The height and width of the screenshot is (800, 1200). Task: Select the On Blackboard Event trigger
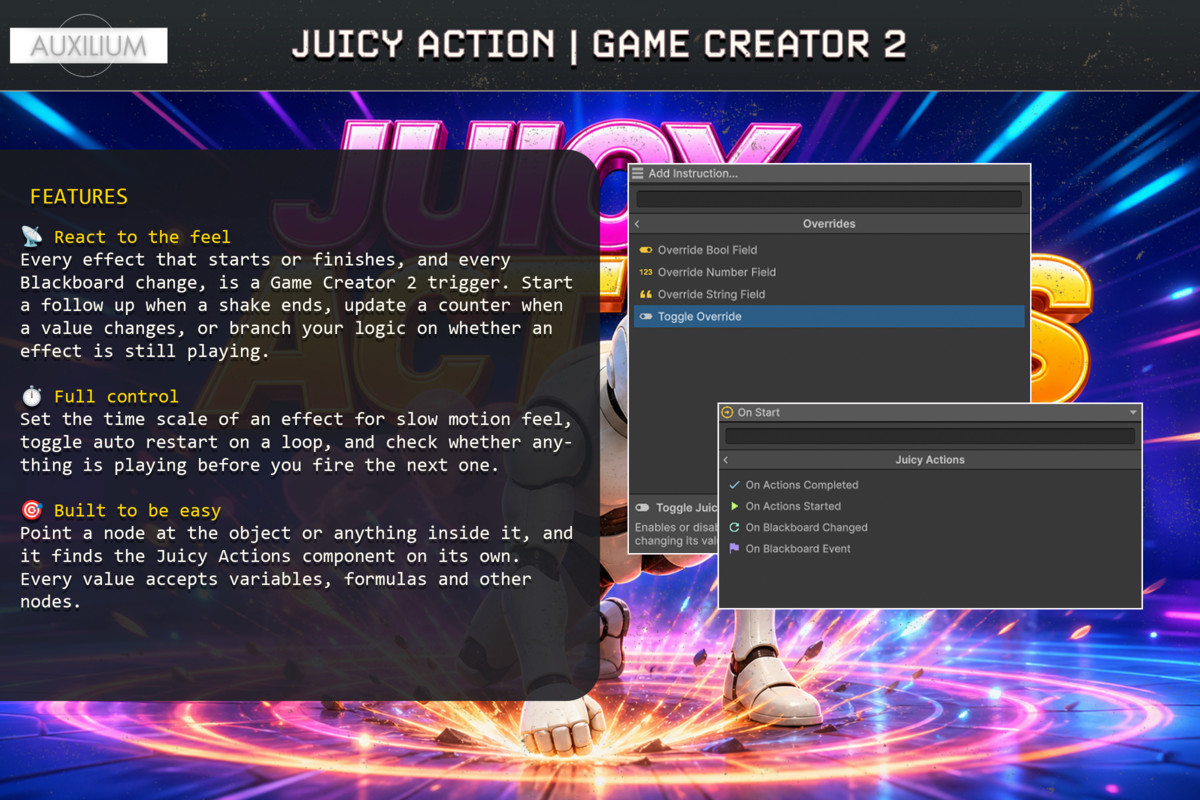click(x=930, y=548)
